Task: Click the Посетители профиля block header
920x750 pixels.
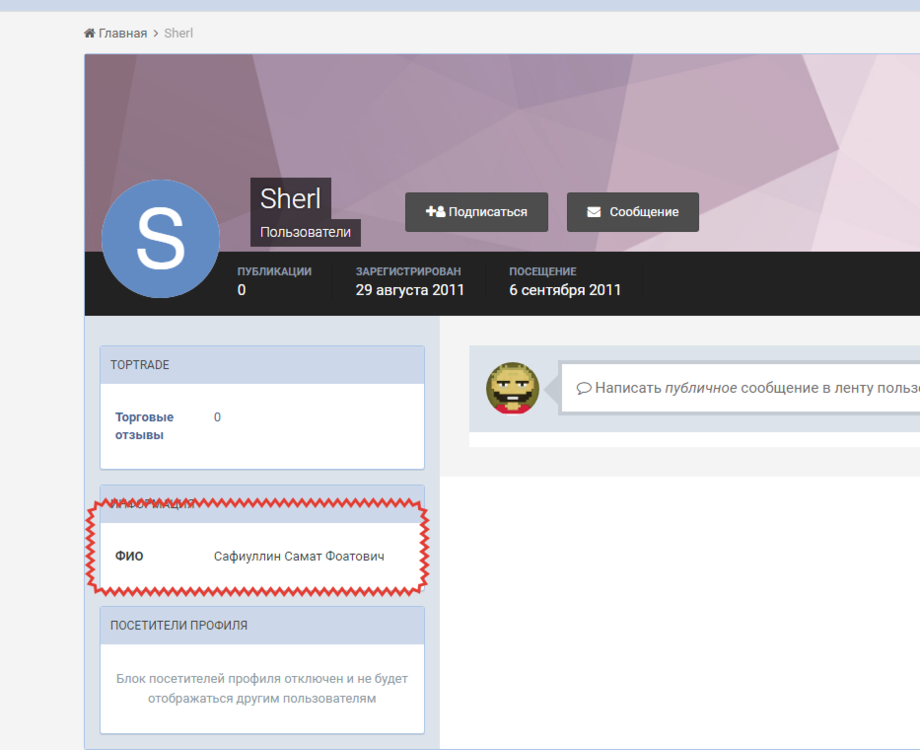Action: (262, 625)
